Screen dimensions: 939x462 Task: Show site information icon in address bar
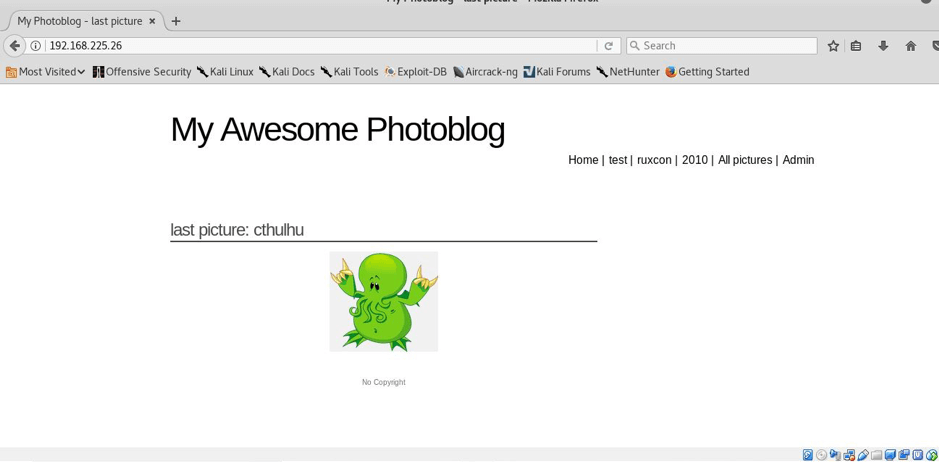(x=35, y=46)
